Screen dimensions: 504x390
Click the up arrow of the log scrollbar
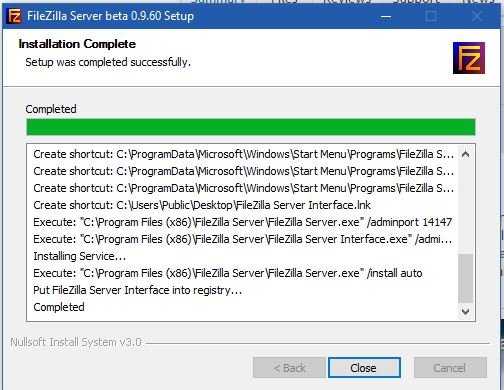coord(466,154)
